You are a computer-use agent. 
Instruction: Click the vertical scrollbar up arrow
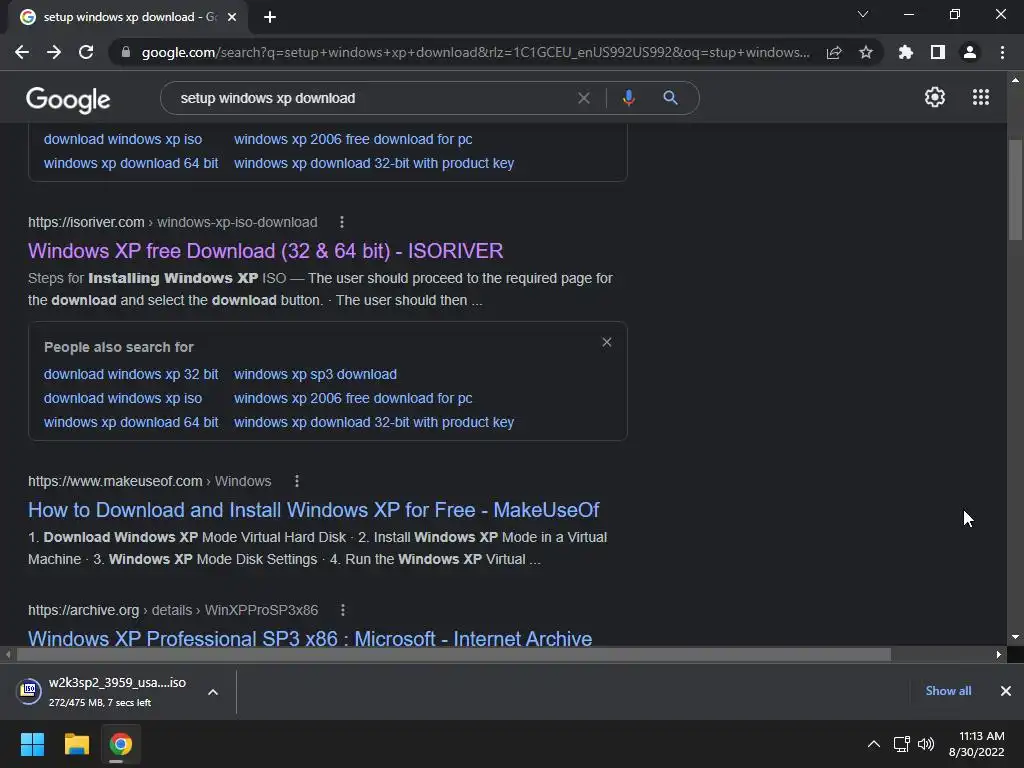coord(1015,80)
